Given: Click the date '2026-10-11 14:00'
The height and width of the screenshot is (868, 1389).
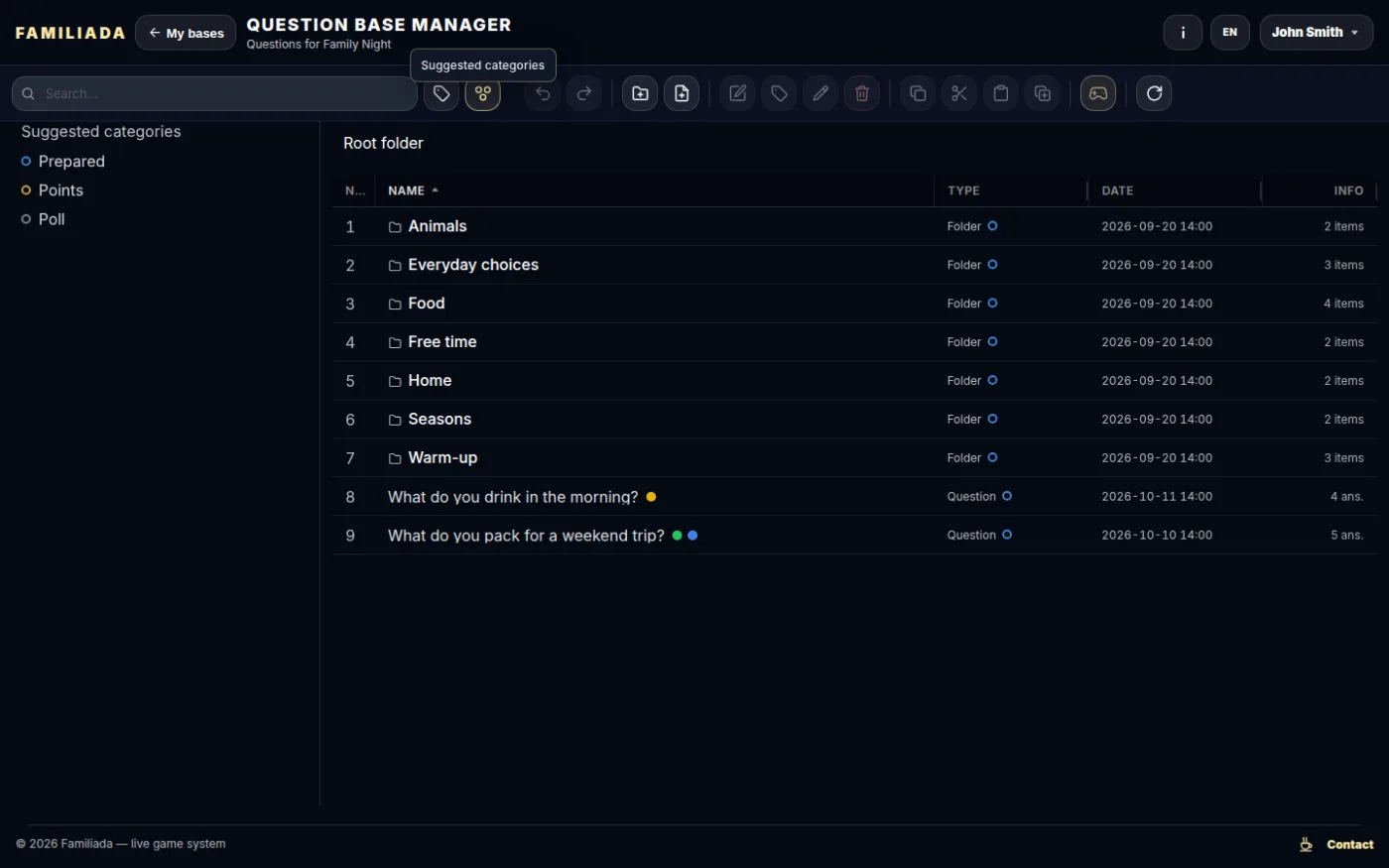Looking at the screenshot, I should pos(1157,496).
